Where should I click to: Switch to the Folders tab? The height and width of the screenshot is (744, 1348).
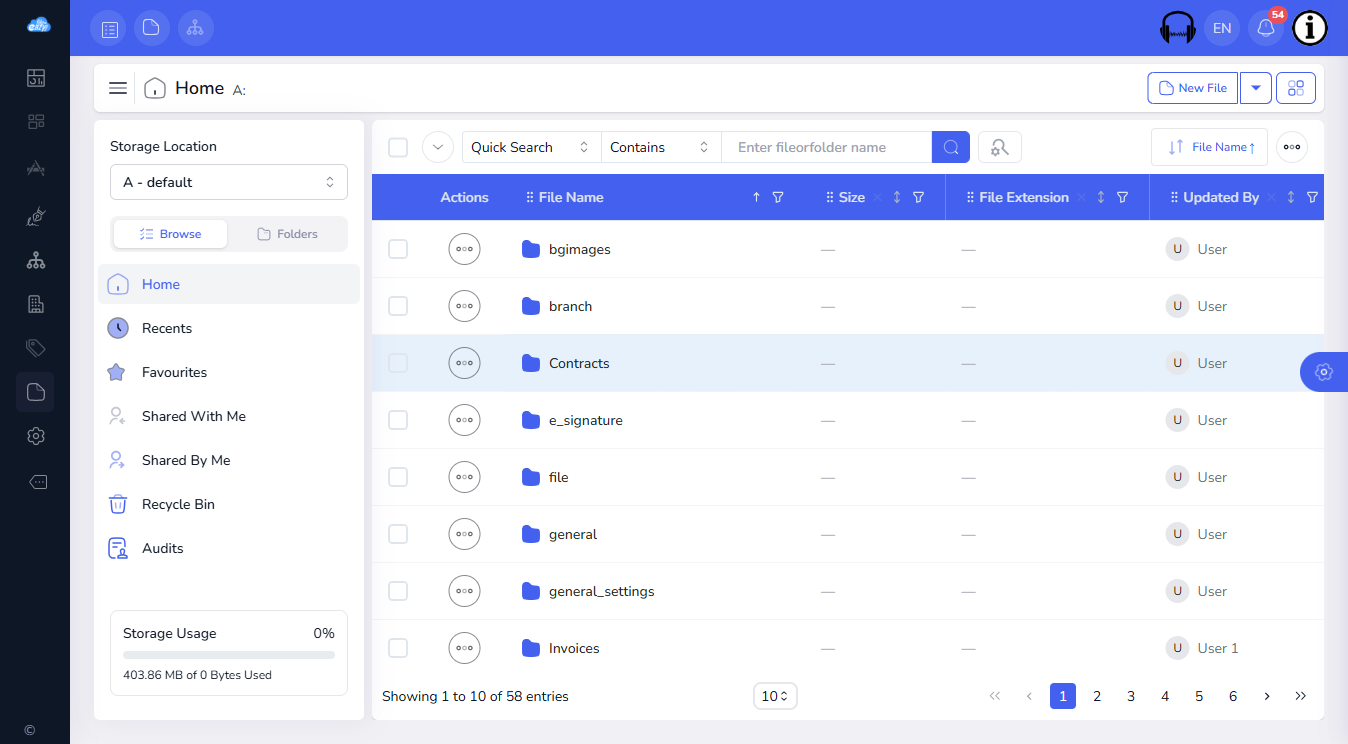tap(288, 234)
